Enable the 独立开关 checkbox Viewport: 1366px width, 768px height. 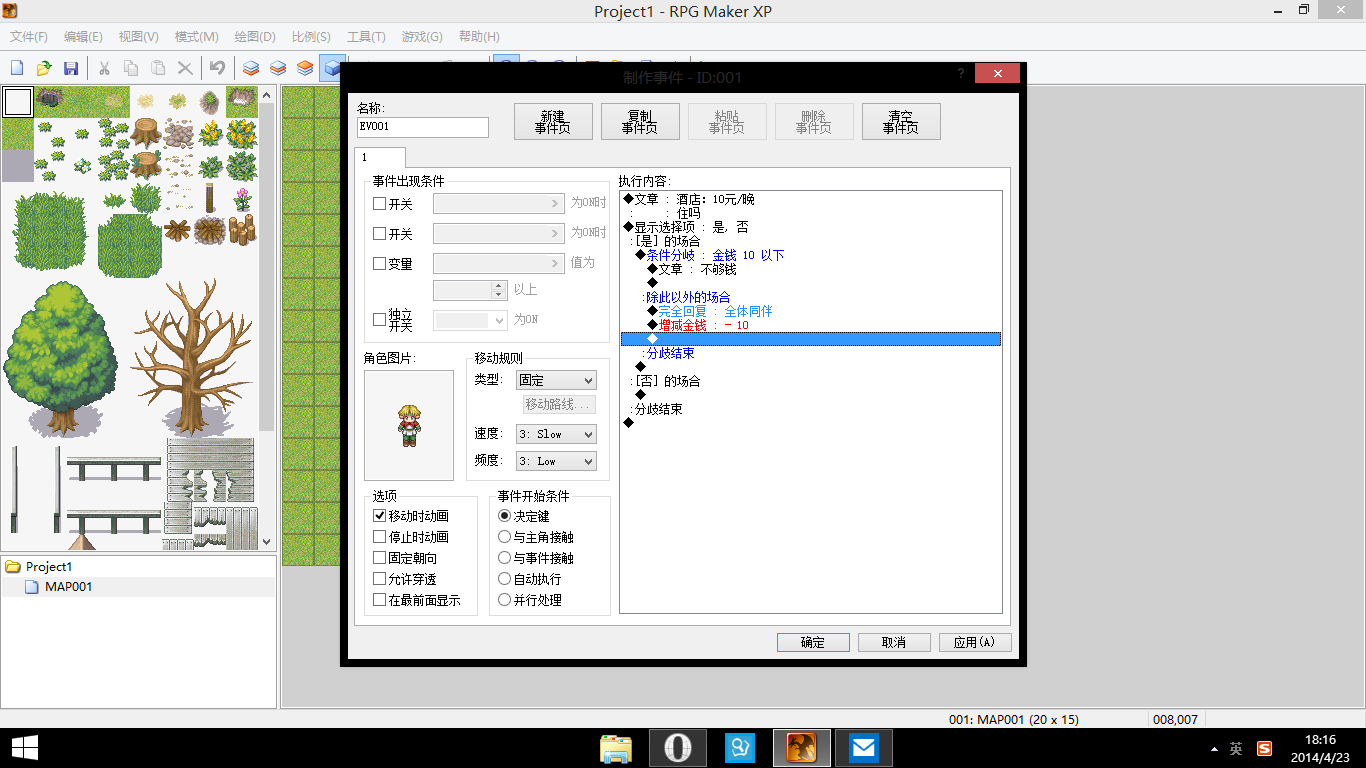[x=379, y=320]
